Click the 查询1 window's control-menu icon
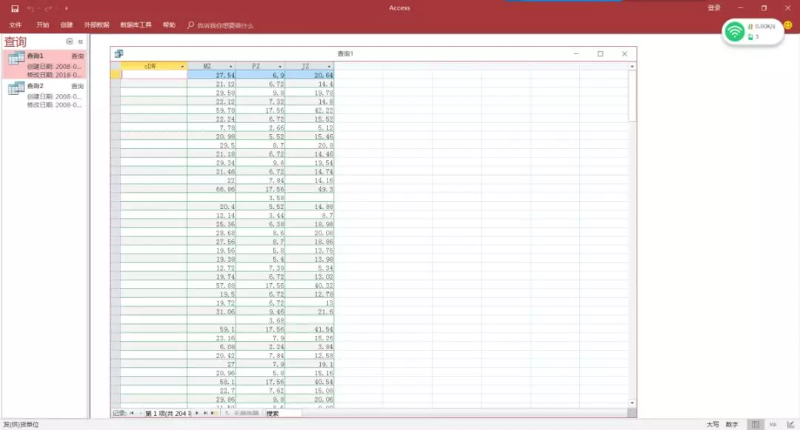Image resolution: width=800 pixels, height=430 pixels. [119, 54]
